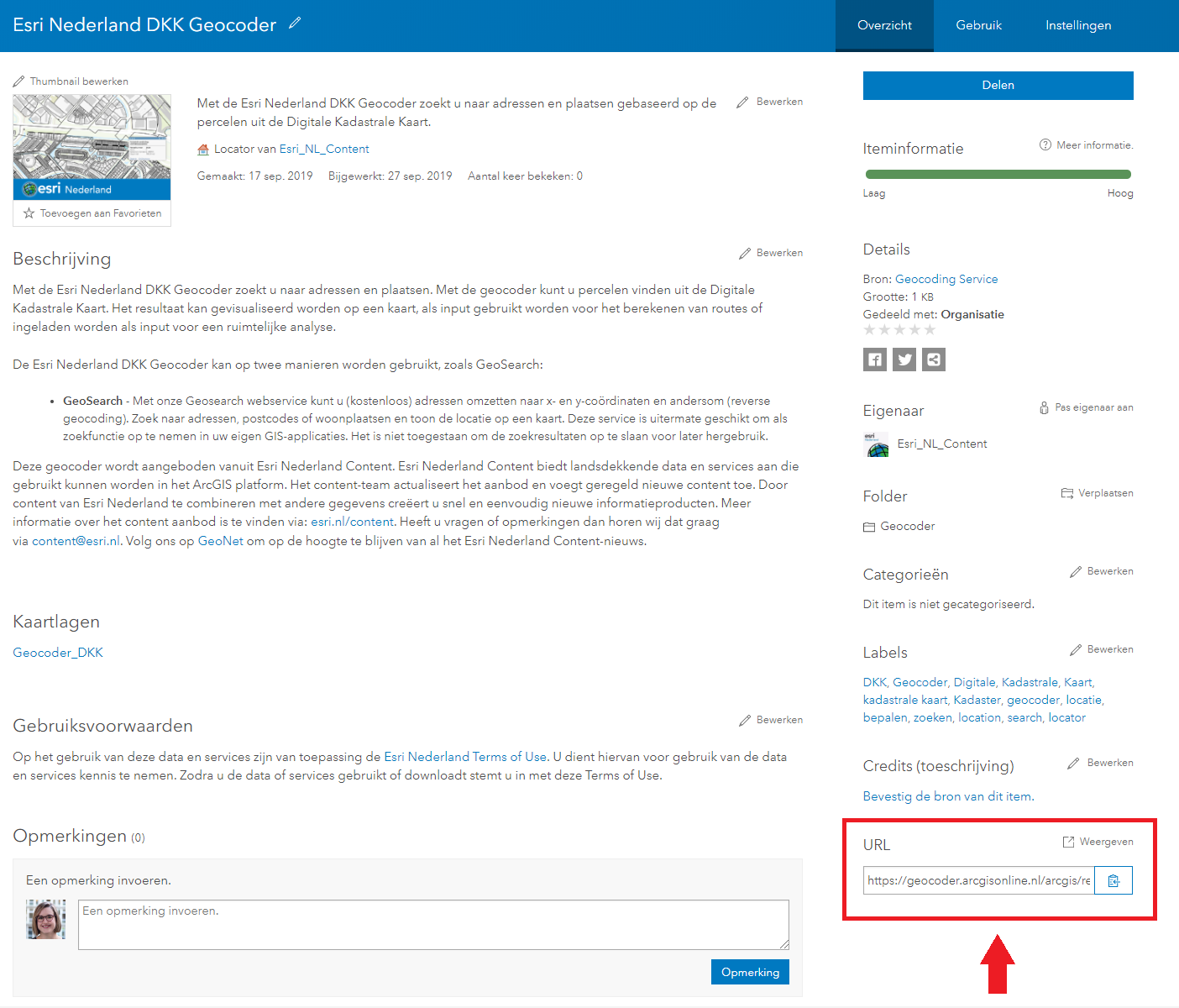The width and height of the screenshot is (1179, 1008).
Task: Open the Esri Nederland Terms of Use link
Action: tap(465, 757)
